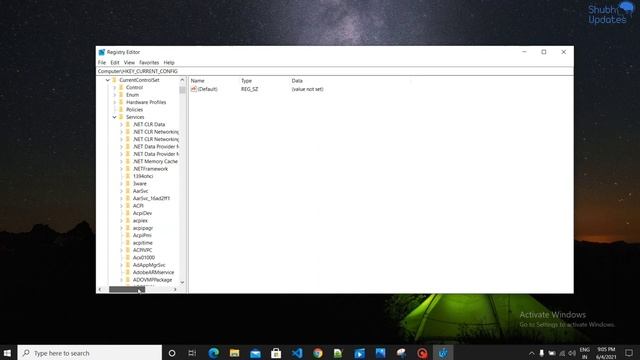Click the folder icon of Hardware Profiles
Image resolution: width=640 pixels, height=360 pixels.
tap(121, 102)
